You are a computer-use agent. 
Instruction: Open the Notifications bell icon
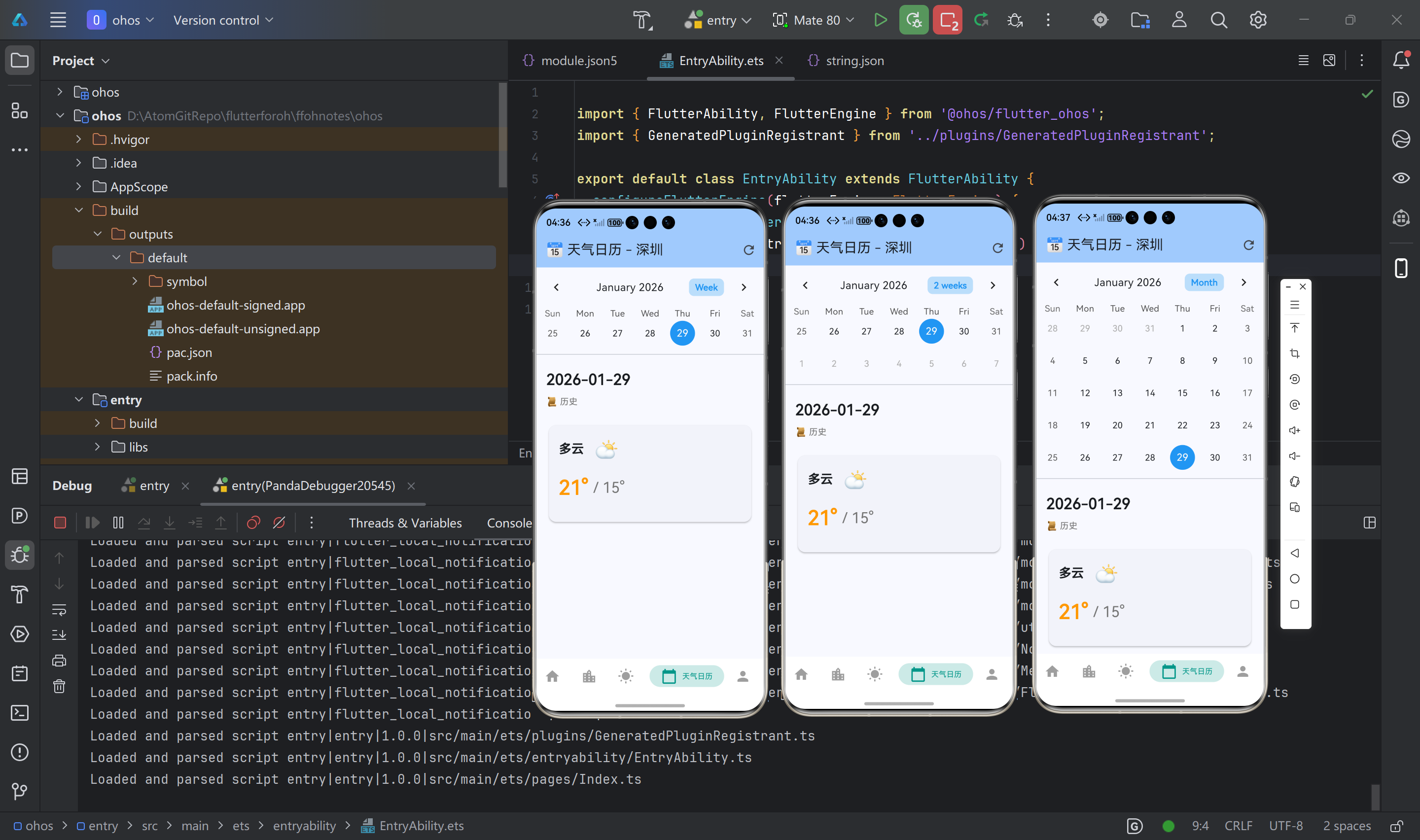click(x=1401, y=60)
